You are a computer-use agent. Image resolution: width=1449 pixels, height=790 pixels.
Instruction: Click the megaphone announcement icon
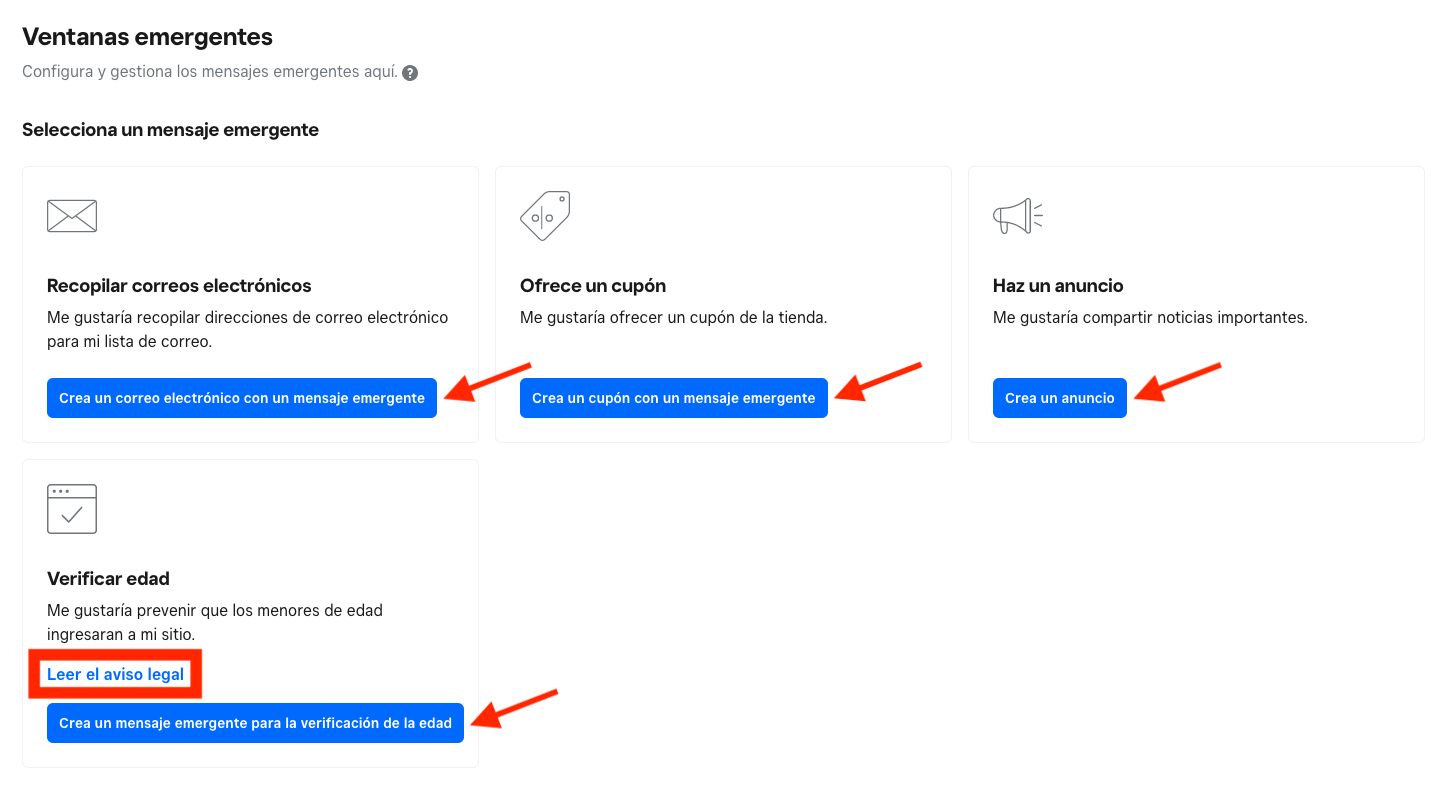[x=1018, y=216]
